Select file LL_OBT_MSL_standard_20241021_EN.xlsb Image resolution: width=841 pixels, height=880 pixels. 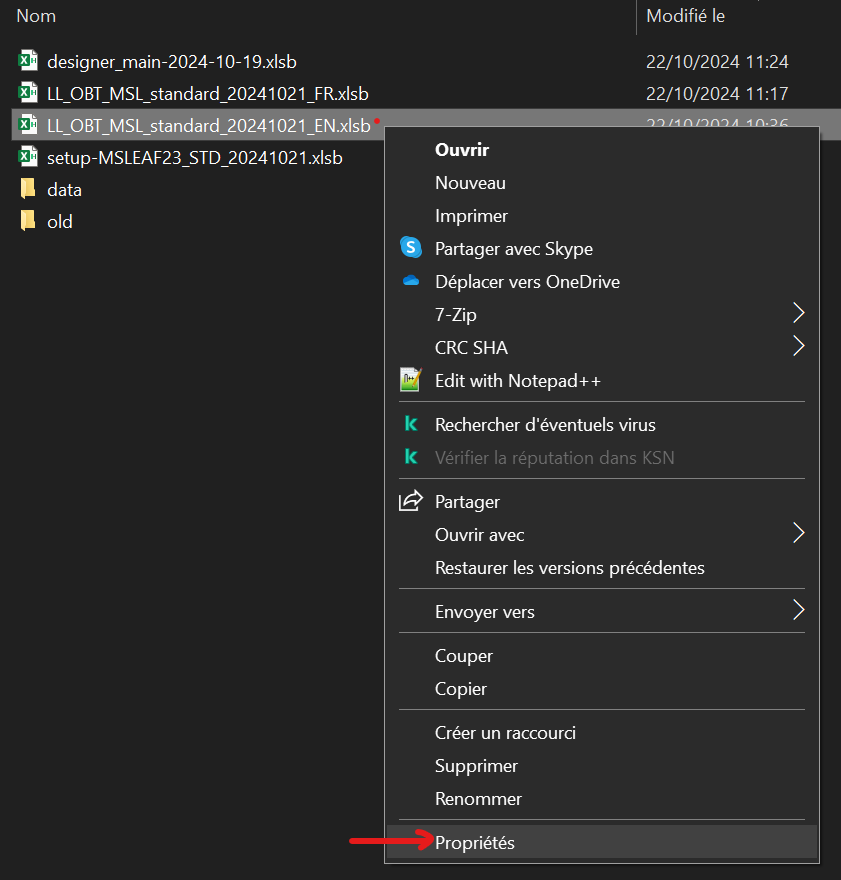[x=209, y=126]
